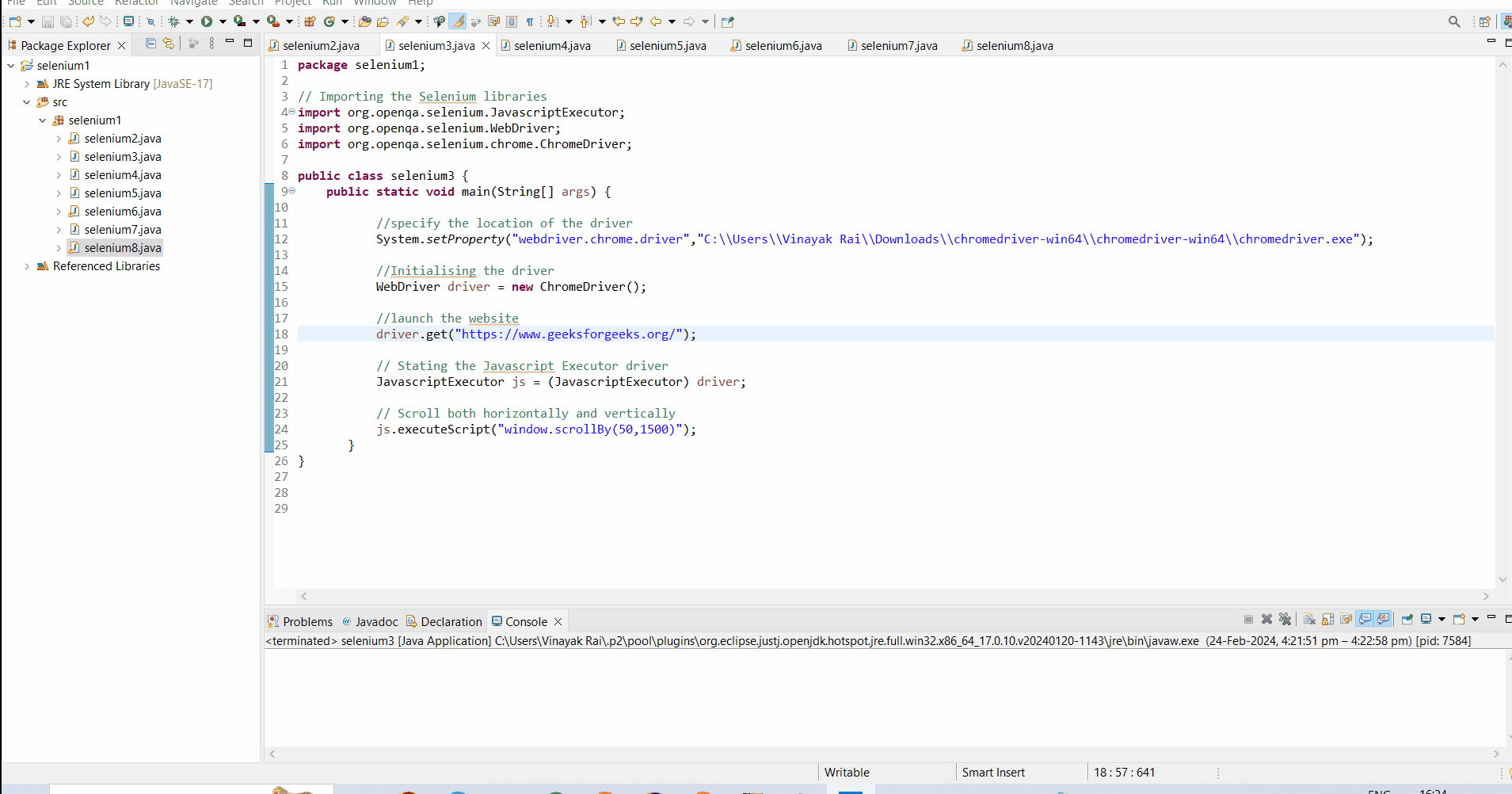The width and height of the screenshot is (1512, 794).
Task: Toggle Skip All Breakpoints
Action: tap(150, 21)
